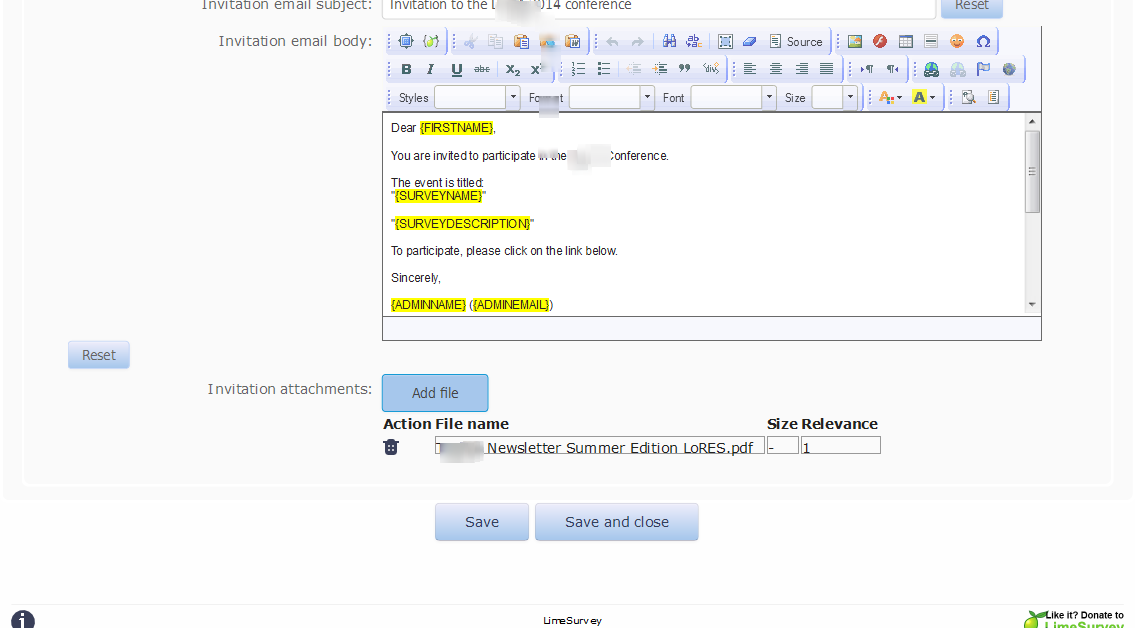Image resolution: width=1135 pixels, height=628 pixels.
Task: Open the Styles dropdown
Action: click(x=513, y=97)
